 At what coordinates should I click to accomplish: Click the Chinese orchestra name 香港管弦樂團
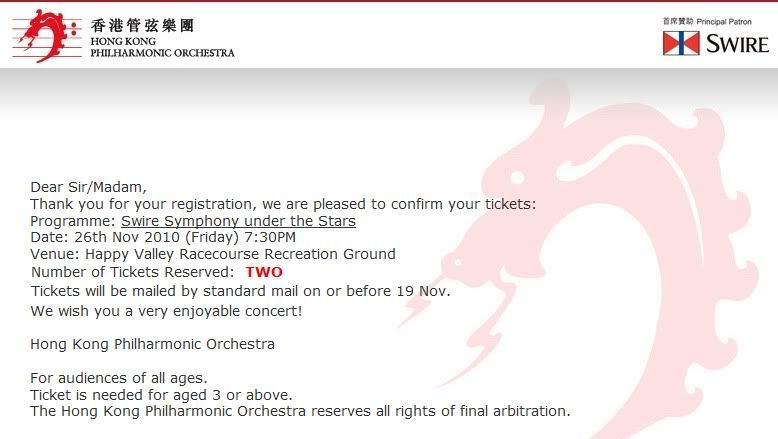(x=142, y=25)
